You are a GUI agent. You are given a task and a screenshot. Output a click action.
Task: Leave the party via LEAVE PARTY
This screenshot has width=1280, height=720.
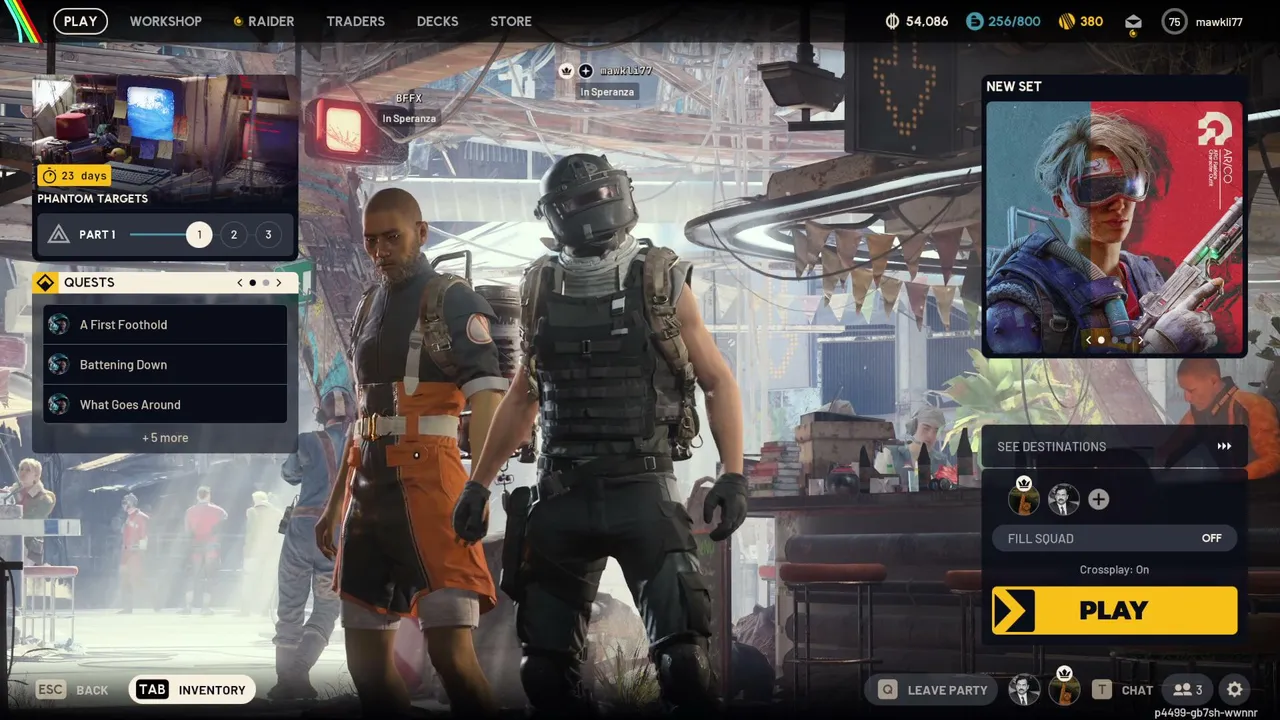(947, 690)
